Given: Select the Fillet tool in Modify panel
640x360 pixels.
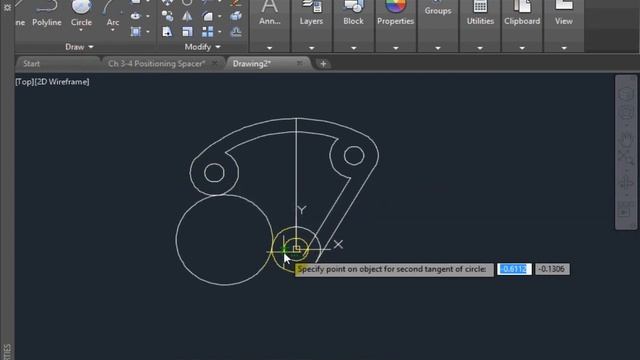Looking at the screenshot, I should pyautogui.click(x=207, y=16).
